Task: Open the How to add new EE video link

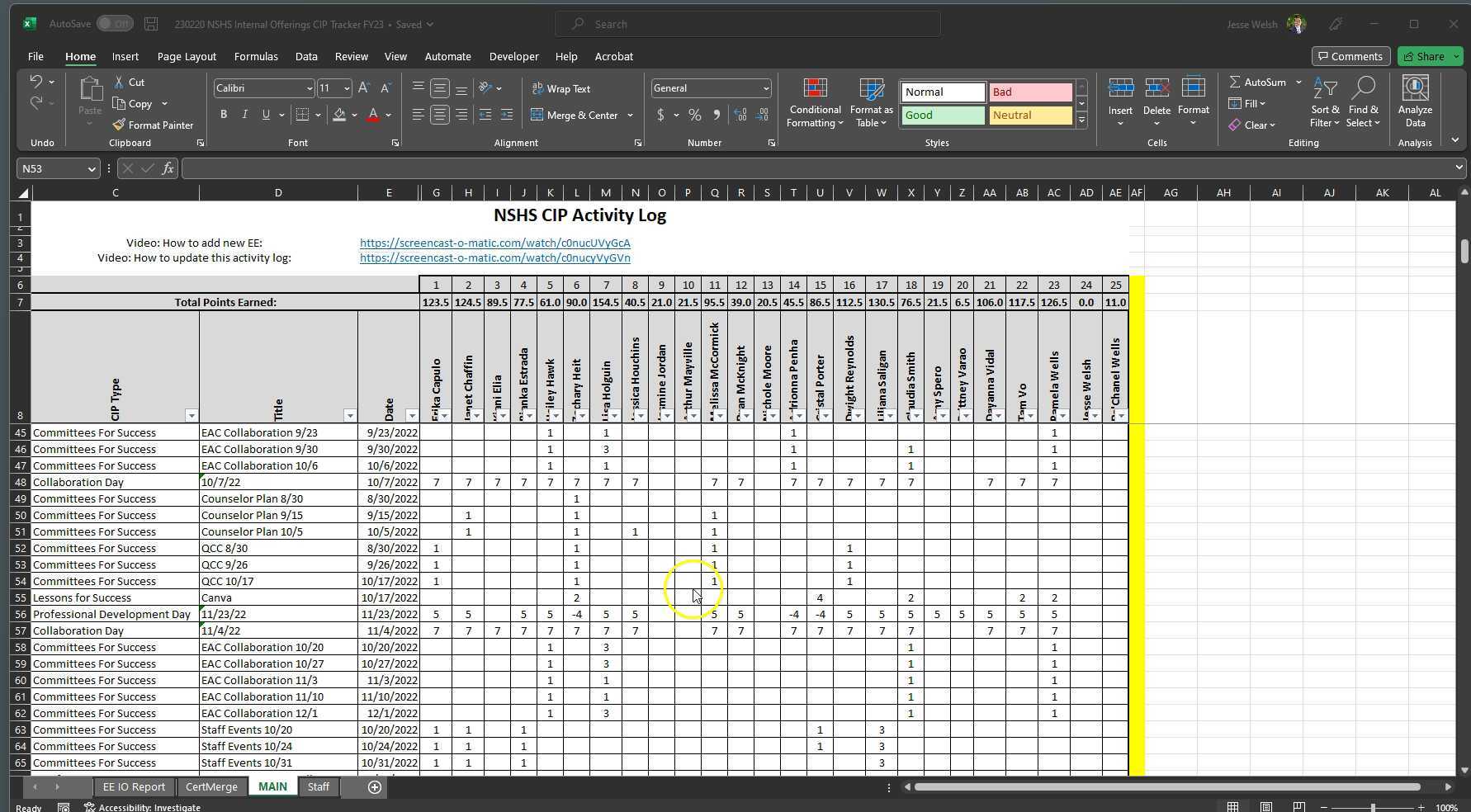Action: pyautogui.click(x=495, y=243)
